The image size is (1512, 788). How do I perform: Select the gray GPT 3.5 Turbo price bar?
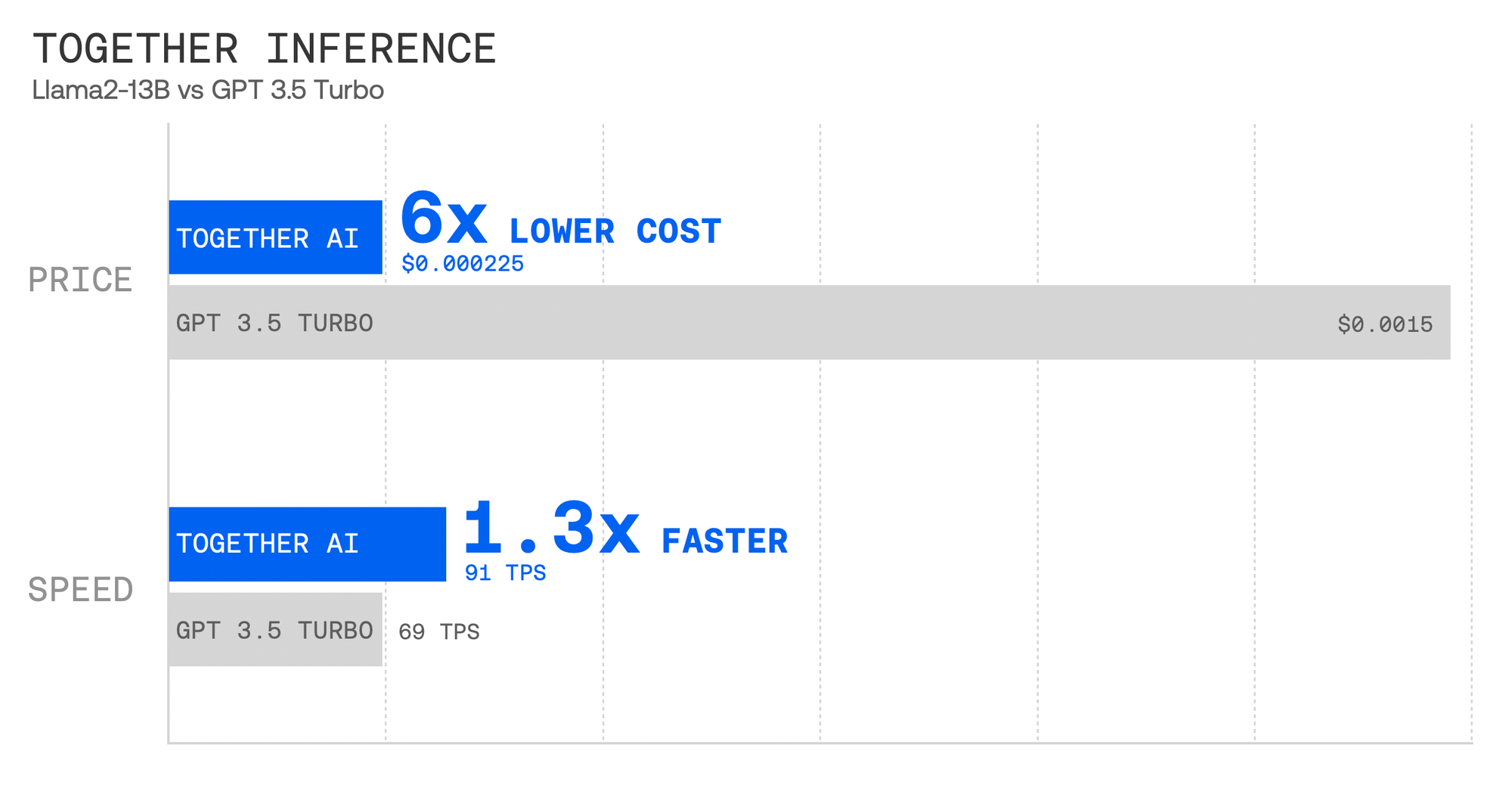tap(810, 322)
